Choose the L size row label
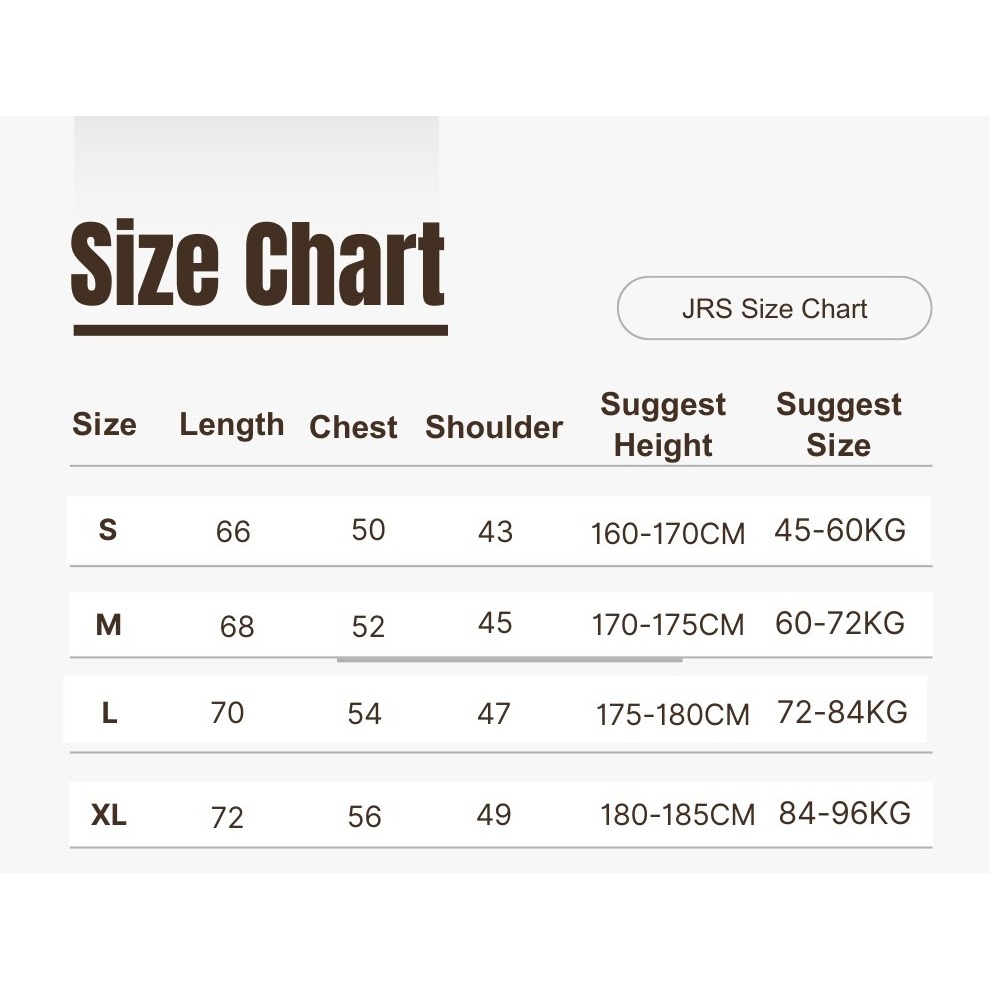 [x=109, y=713]
